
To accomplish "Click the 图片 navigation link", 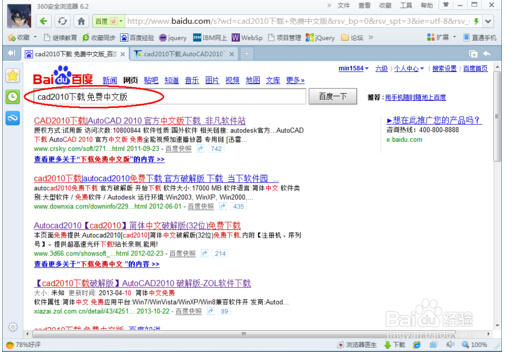I will 212,80.
